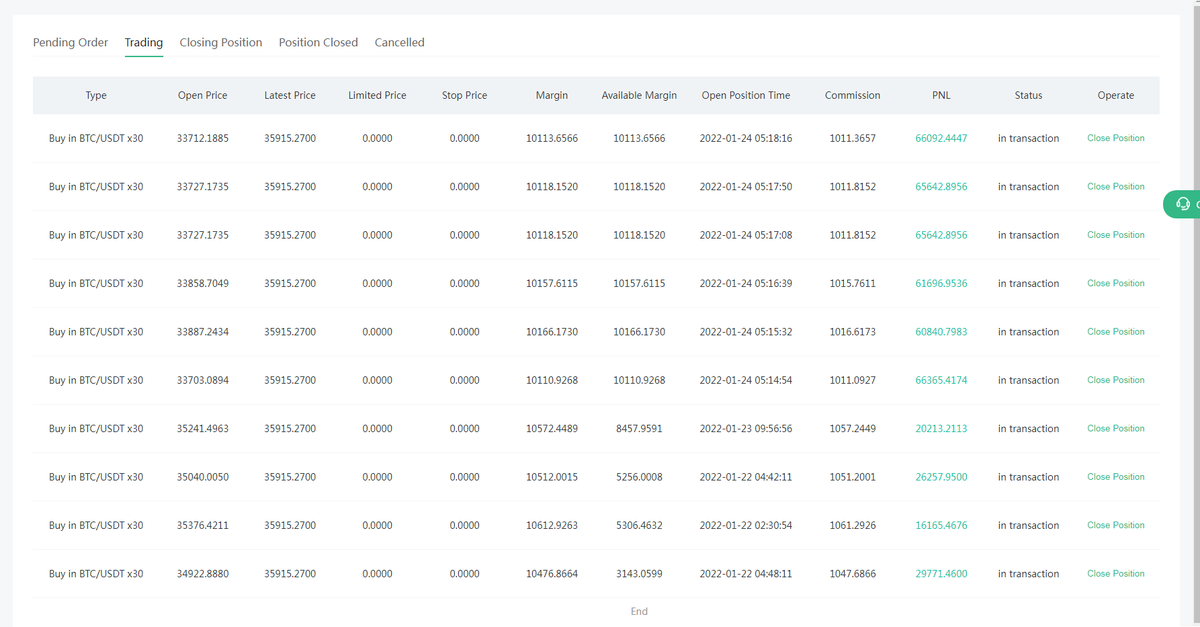Click the End label below the table
Viewport: 1200px width, 627px height.
[639, 611]
